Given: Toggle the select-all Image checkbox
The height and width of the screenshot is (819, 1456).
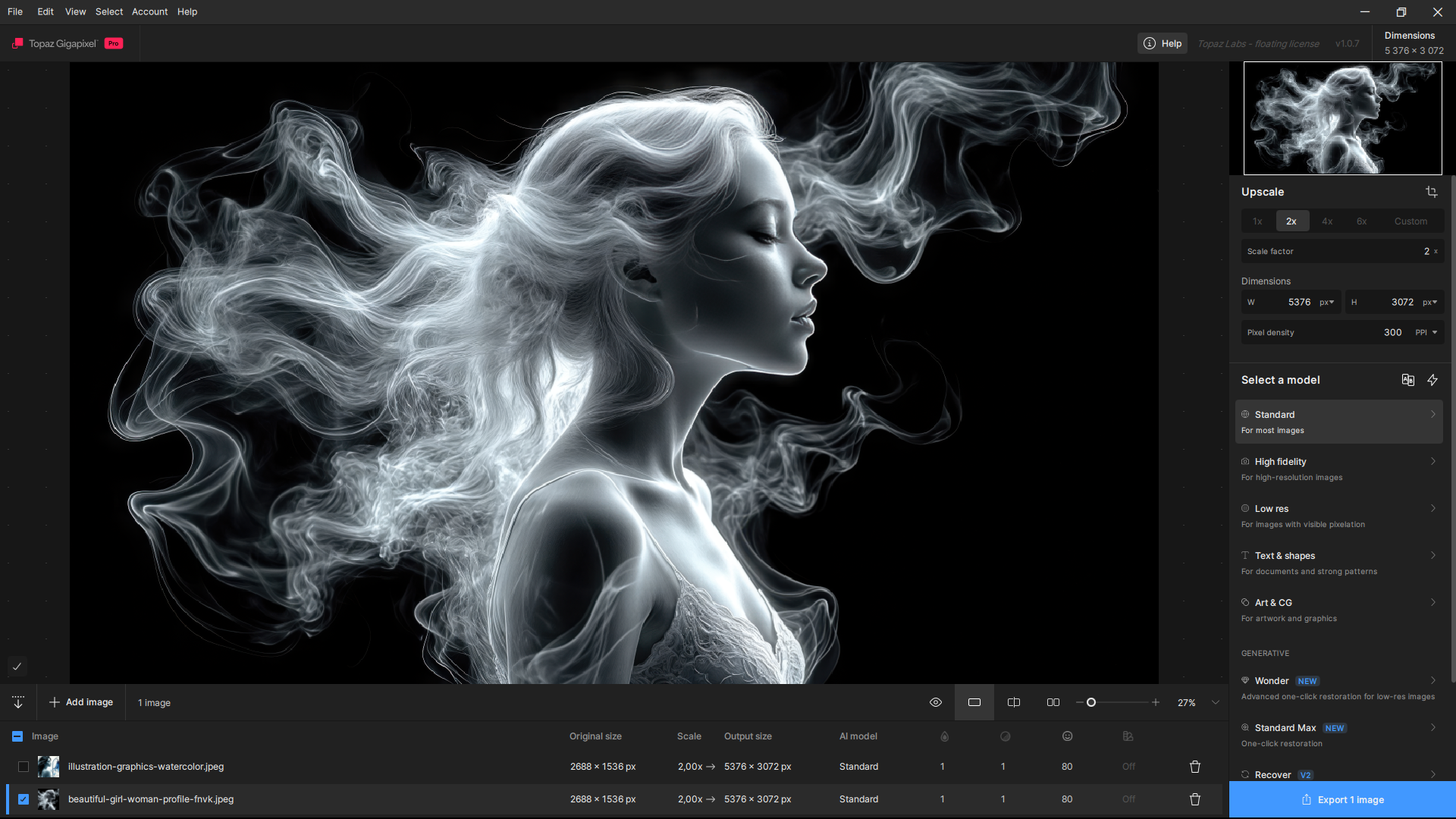Looking at the screenshot, I should tap(17, 736).
